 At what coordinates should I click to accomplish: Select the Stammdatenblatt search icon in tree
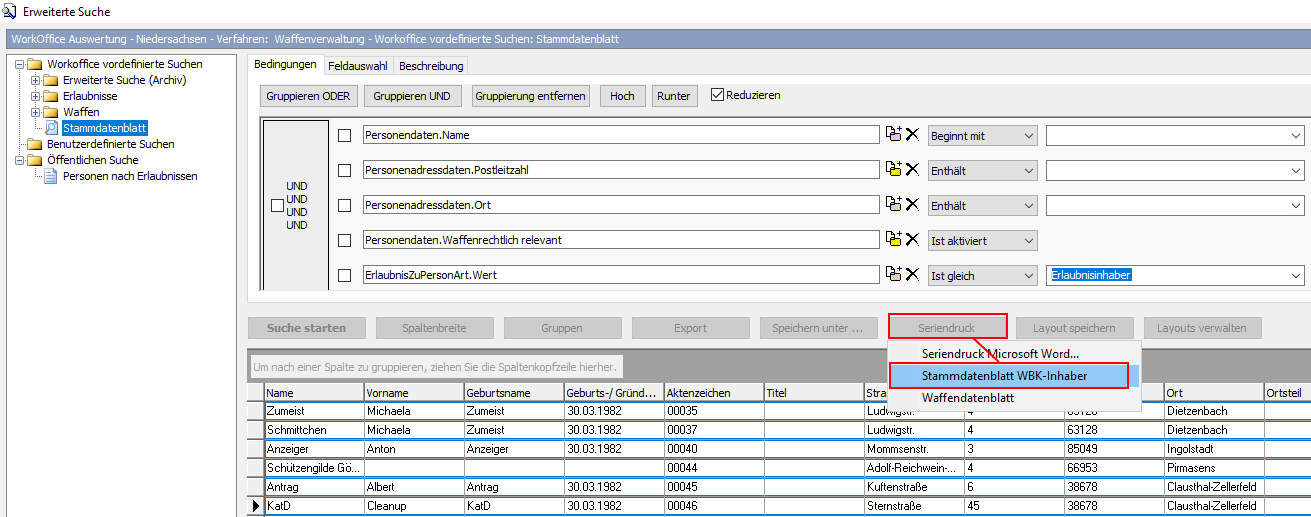point(52,128)
